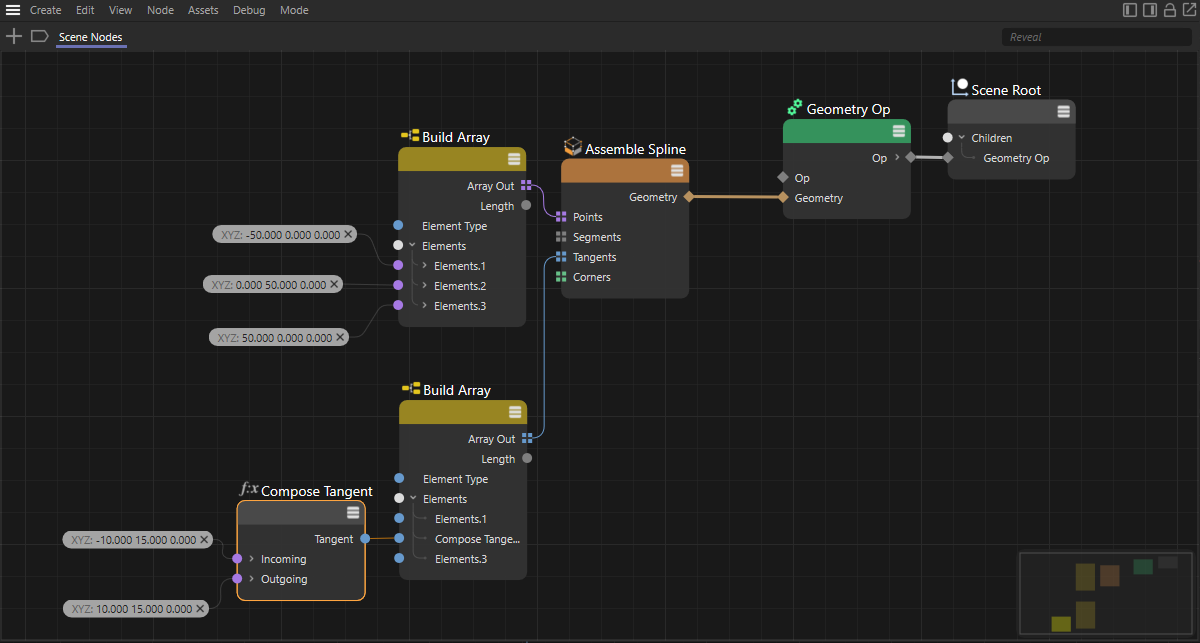Screen dimensions: 1200x643
Task: Click the Op input diamond port on Geometry Op
Action: coord(783,178)
